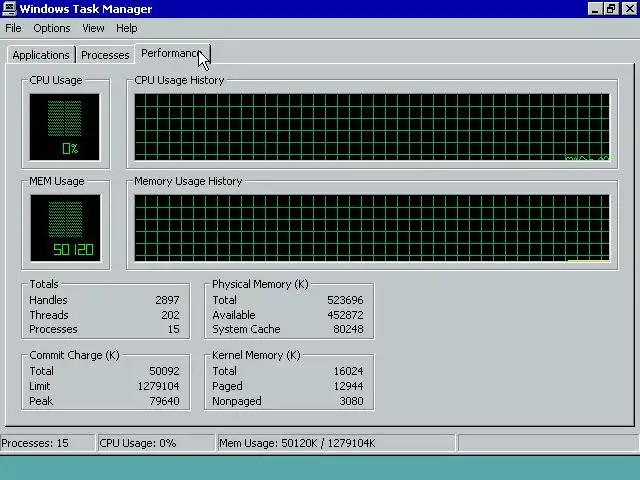Click Commit Charge Limit value 1279104
This screenshot has height=480, width=640.
coord(158,386)
